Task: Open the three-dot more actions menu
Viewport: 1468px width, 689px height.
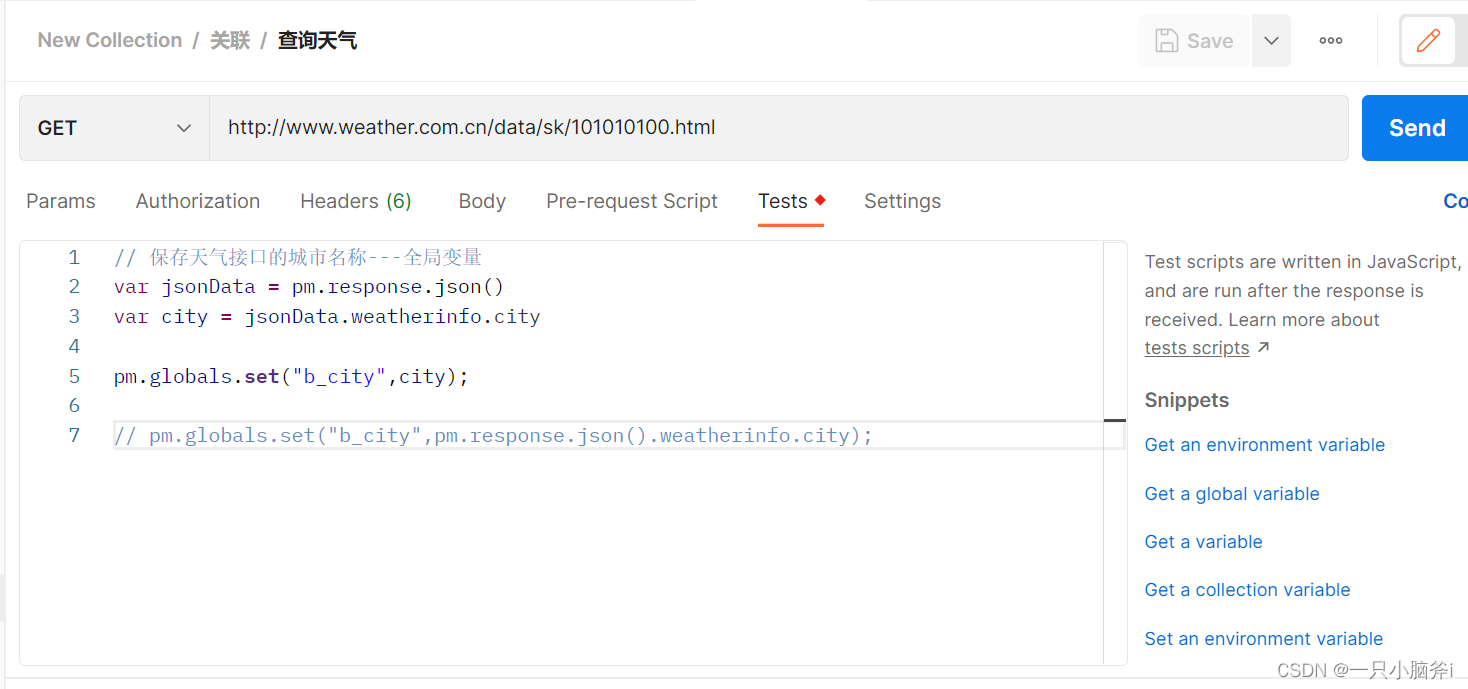Action: pyautogui.click(x=1330, y=41)
